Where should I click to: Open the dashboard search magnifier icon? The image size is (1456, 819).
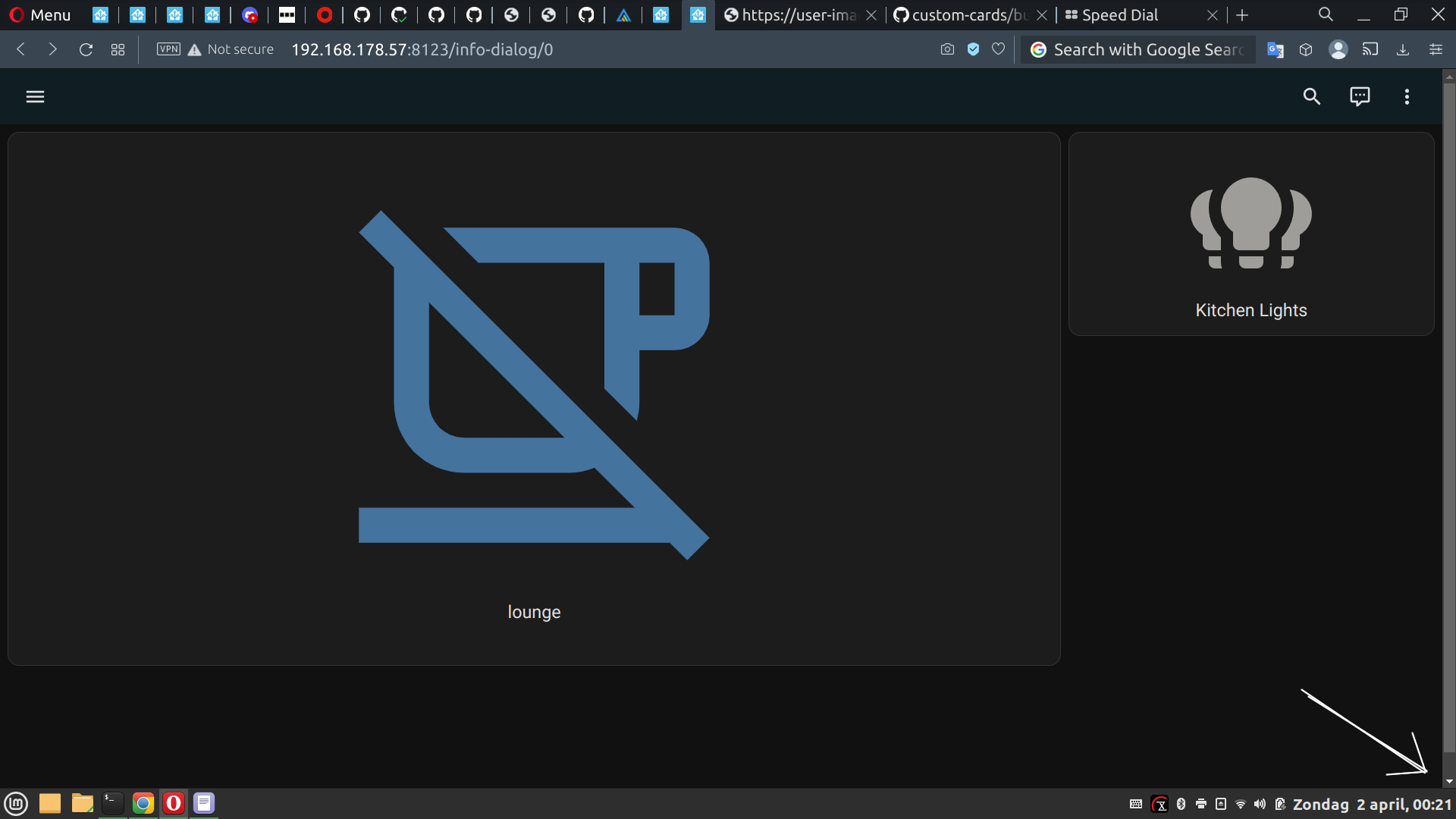[x=1311, y=96]
